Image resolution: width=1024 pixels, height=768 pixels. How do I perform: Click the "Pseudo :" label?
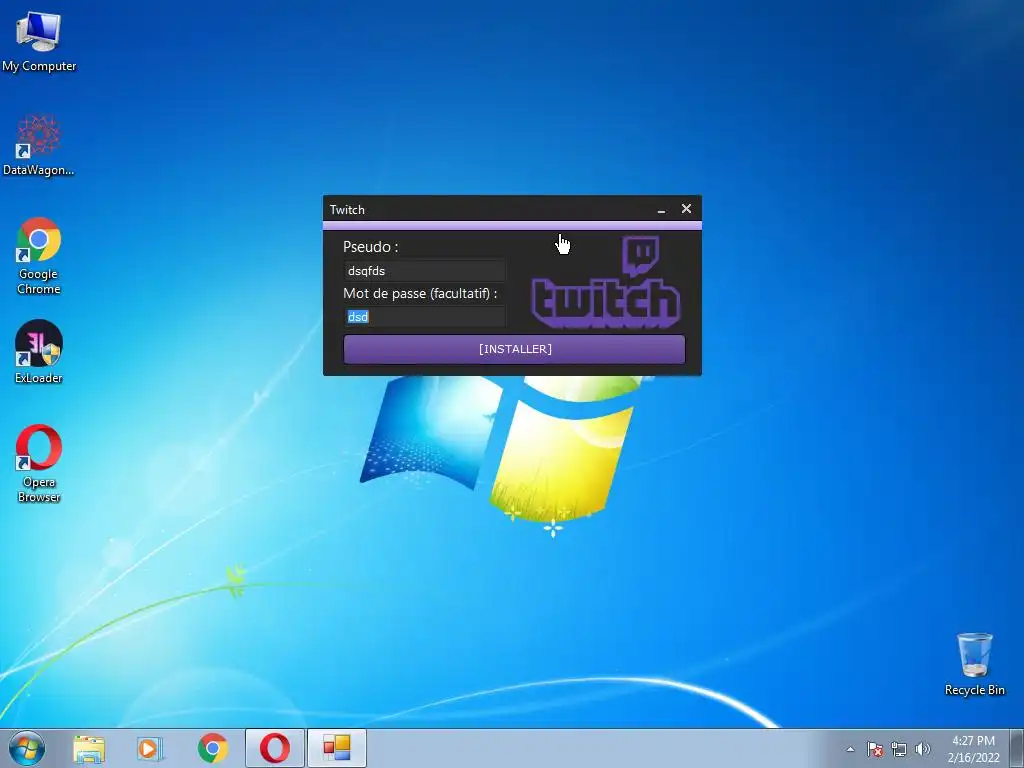(370, 247)
